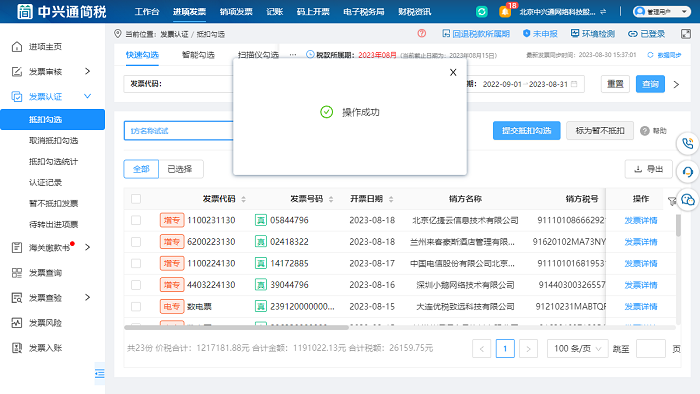Open 发票详情 for 深圳小鹅网络技术有限公司

tap(641, 285)
